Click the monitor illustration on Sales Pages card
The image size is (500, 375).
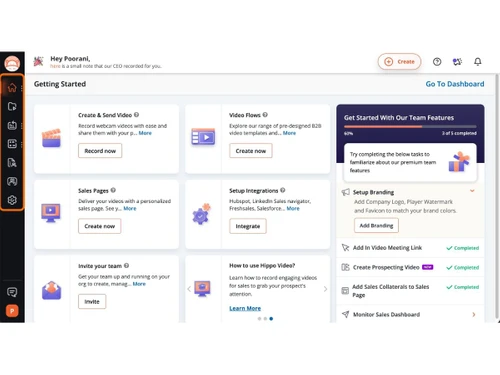point(51,213)
